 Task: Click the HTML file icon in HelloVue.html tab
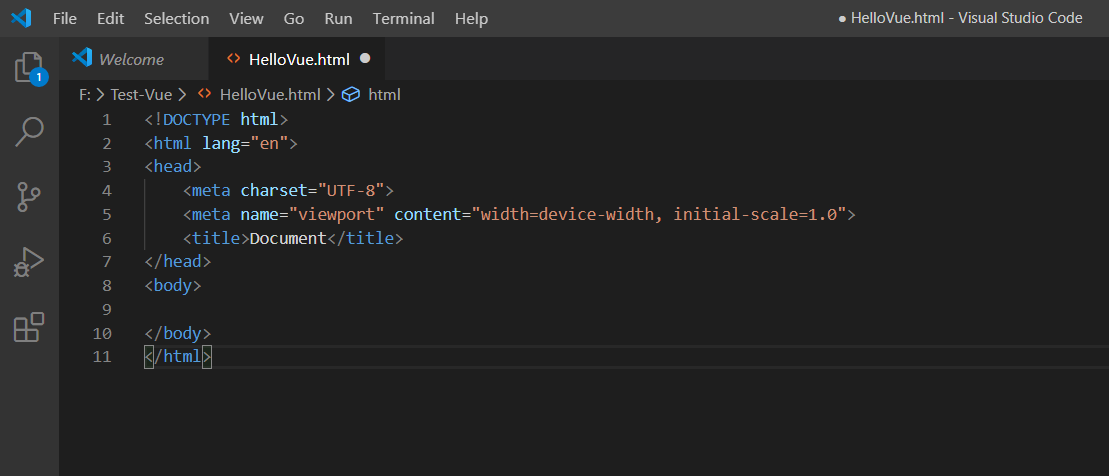[x=233, y=59]
